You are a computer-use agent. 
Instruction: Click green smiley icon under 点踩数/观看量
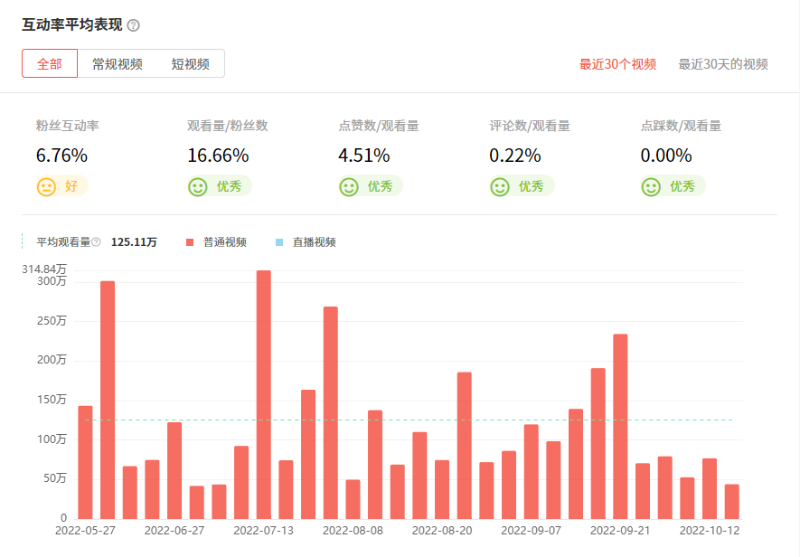(x=651, y=186)
